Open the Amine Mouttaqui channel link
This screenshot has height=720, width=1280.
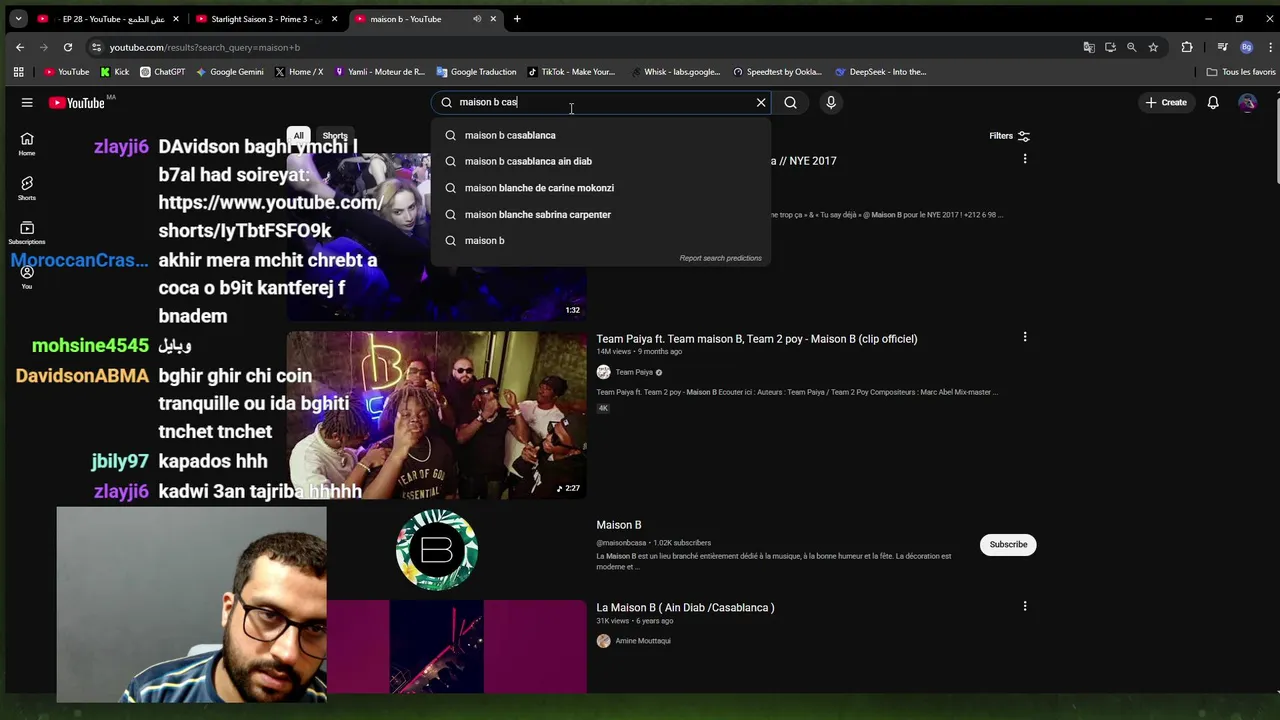643,641
